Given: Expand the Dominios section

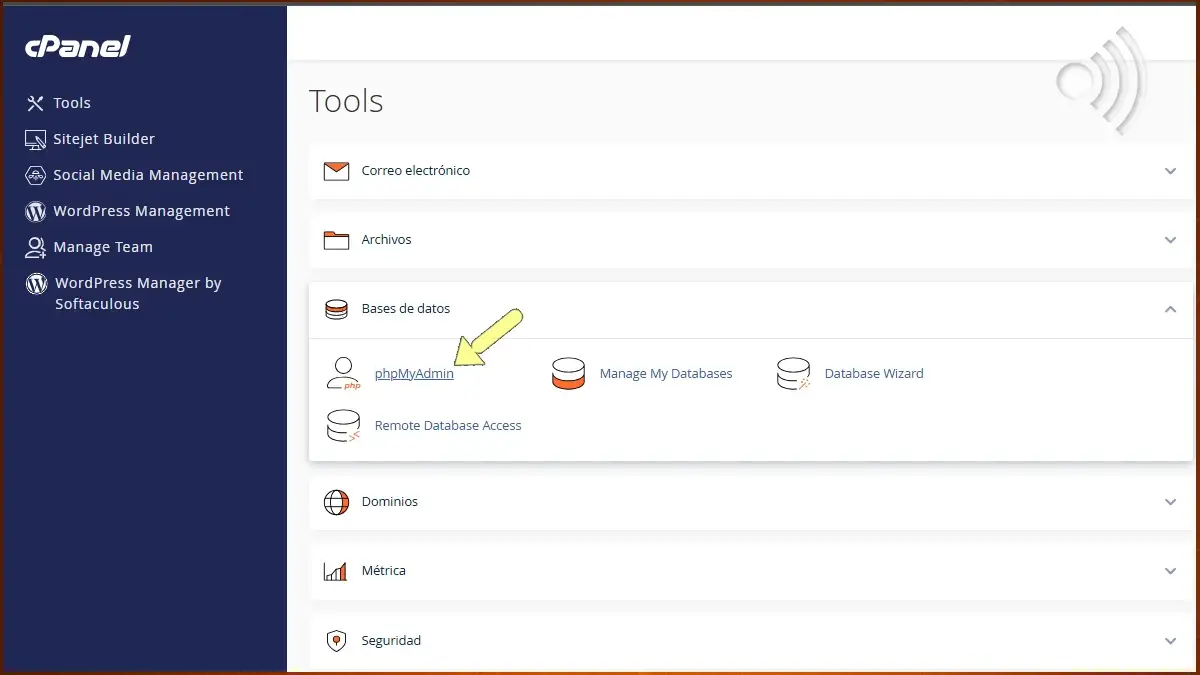Looking at the screenshot, I should tap(1170, 501).
